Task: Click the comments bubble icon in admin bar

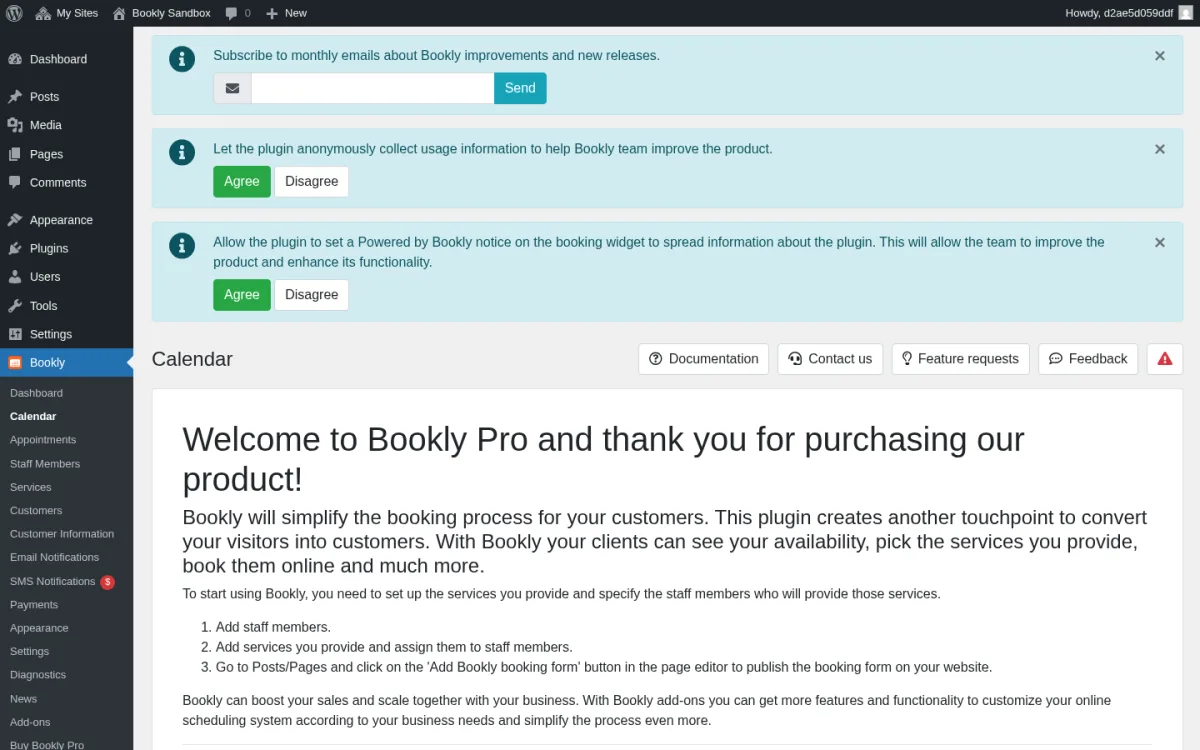Action: coord(232,13)
